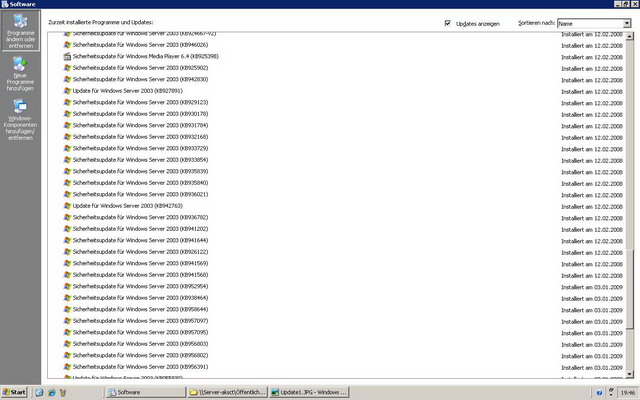Click the third quick launch icon
Image resolution: width=640 pixels, height=400 pixels.
[63, 392]
